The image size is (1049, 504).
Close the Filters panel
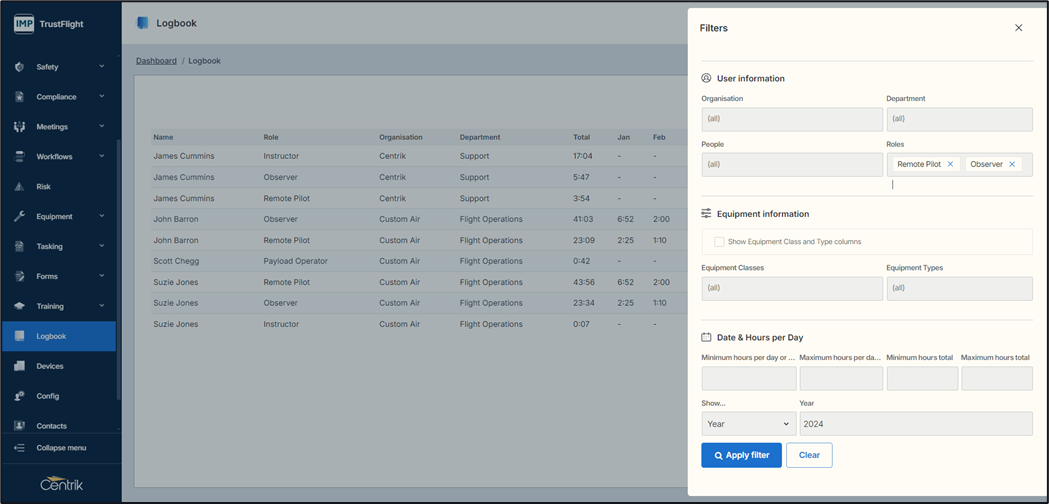[1018, 28]
